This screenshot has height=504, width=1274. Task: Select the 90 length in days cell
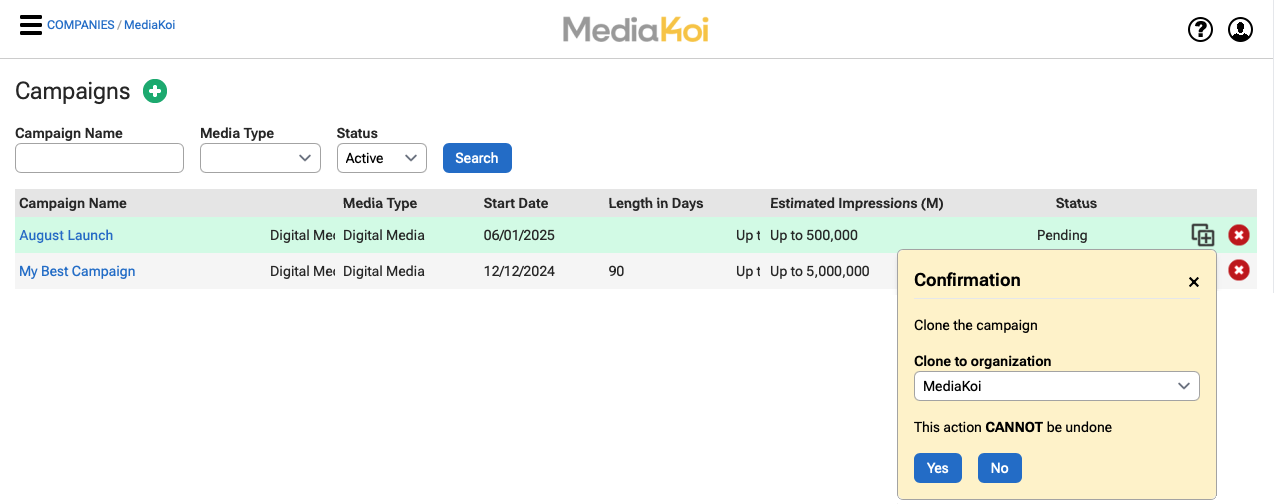pyautogui.click(x=616, y=271)
